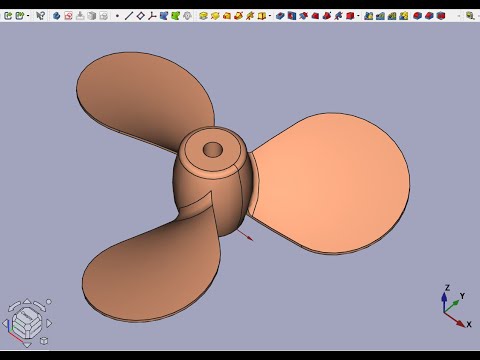Click the Linear Pattern icon
Viewport: 480px width, 360px height.
(x=380, y=15)
